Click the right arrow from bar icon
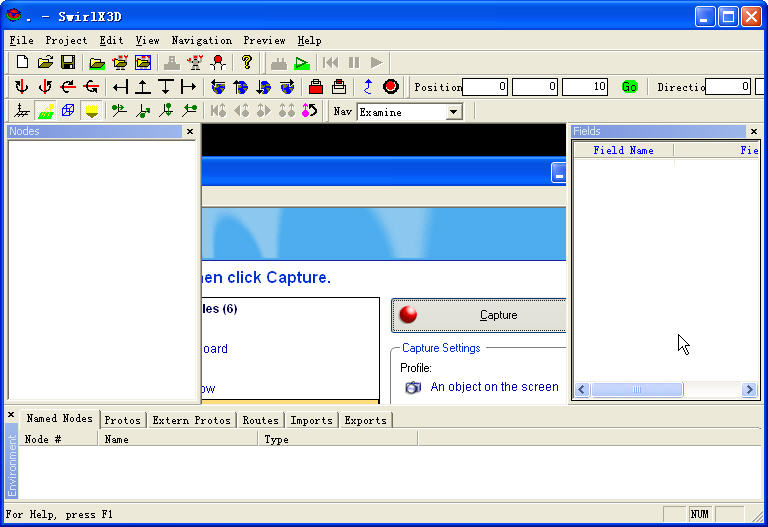Screen dimensions: 768x527 pos(189,87)
